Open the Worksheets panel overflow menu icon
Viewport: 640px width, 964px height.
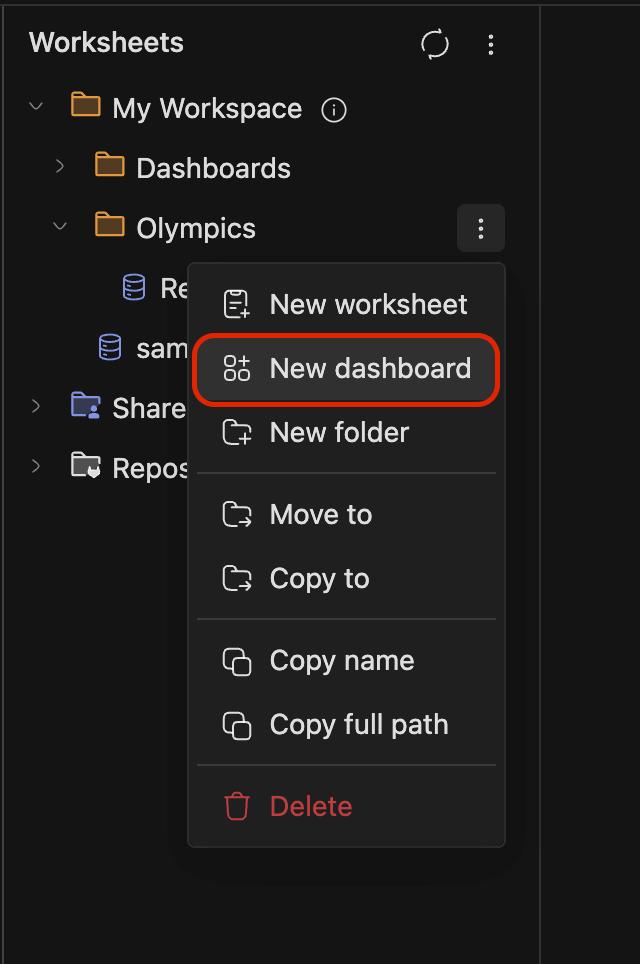click(x=491, y=44)
